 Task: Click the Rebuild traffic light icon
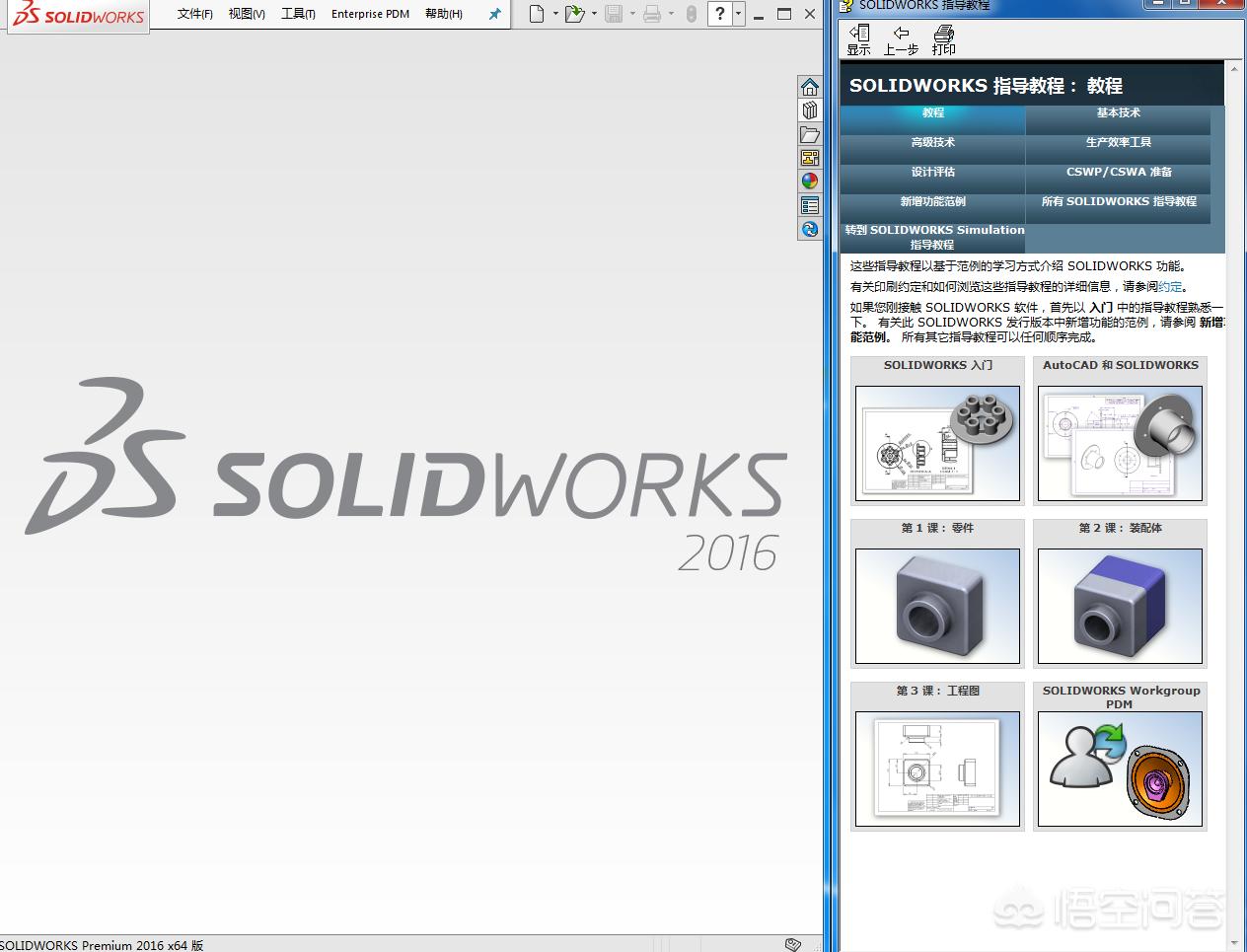click(692, 14)
